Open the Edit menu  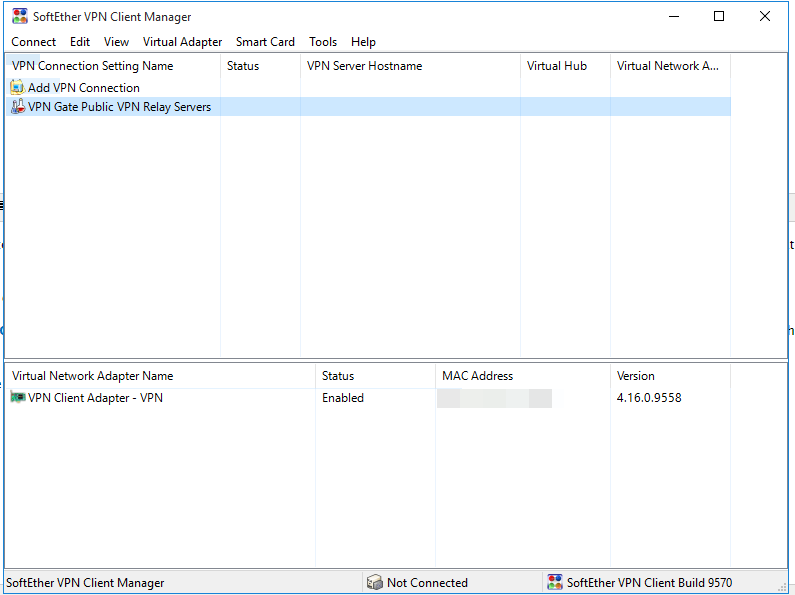pos(80,42)
